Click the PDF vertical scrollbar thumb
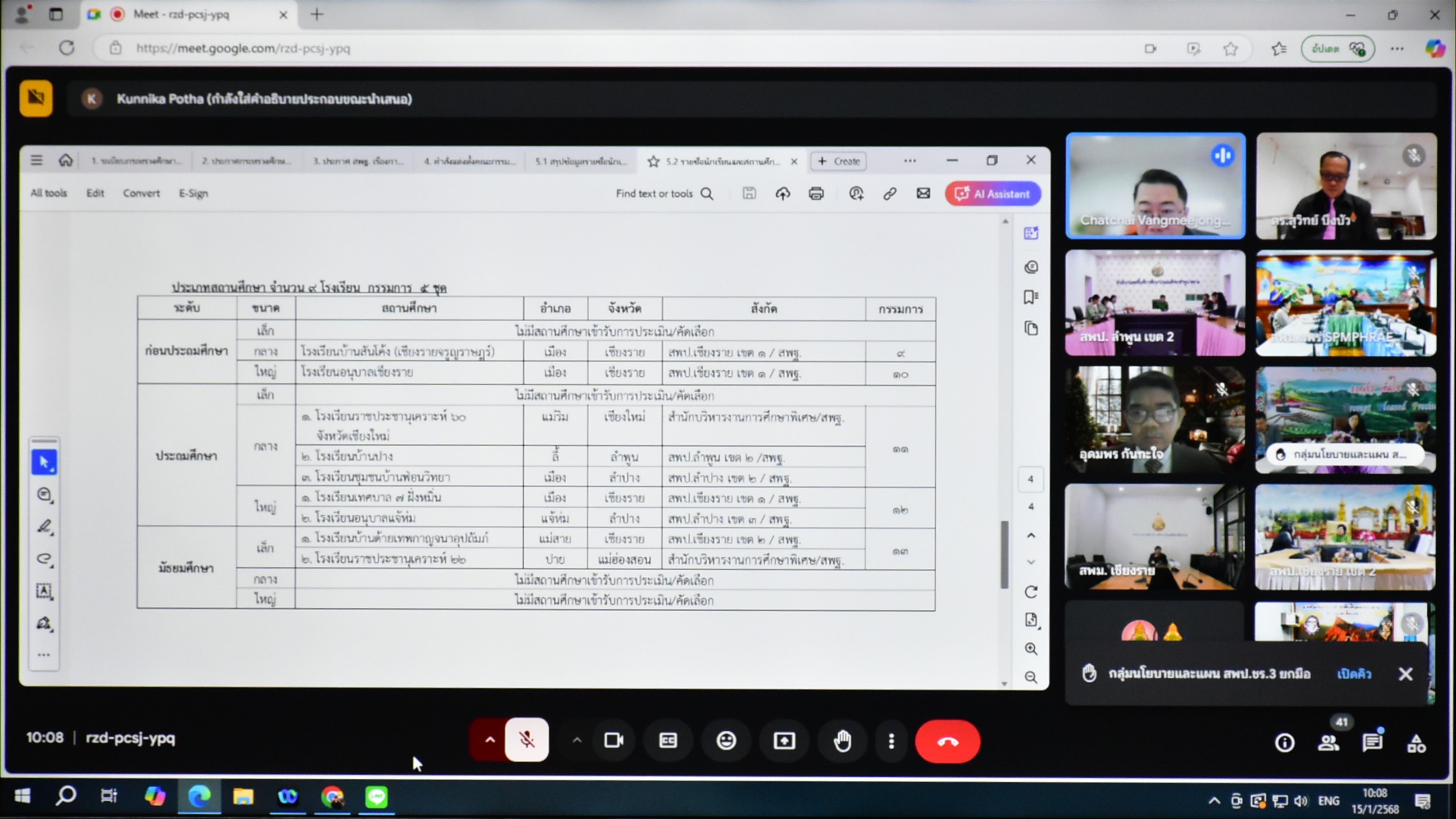1456x819 pixels. pyautogui.click(x=1005, y=554)
